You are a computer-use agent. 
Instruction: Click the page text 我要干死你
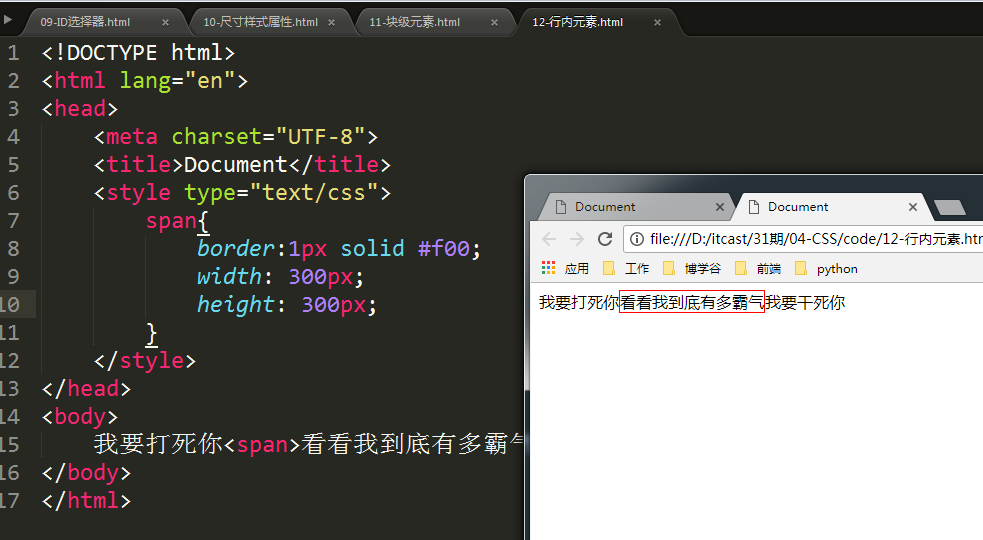[805, 302]
